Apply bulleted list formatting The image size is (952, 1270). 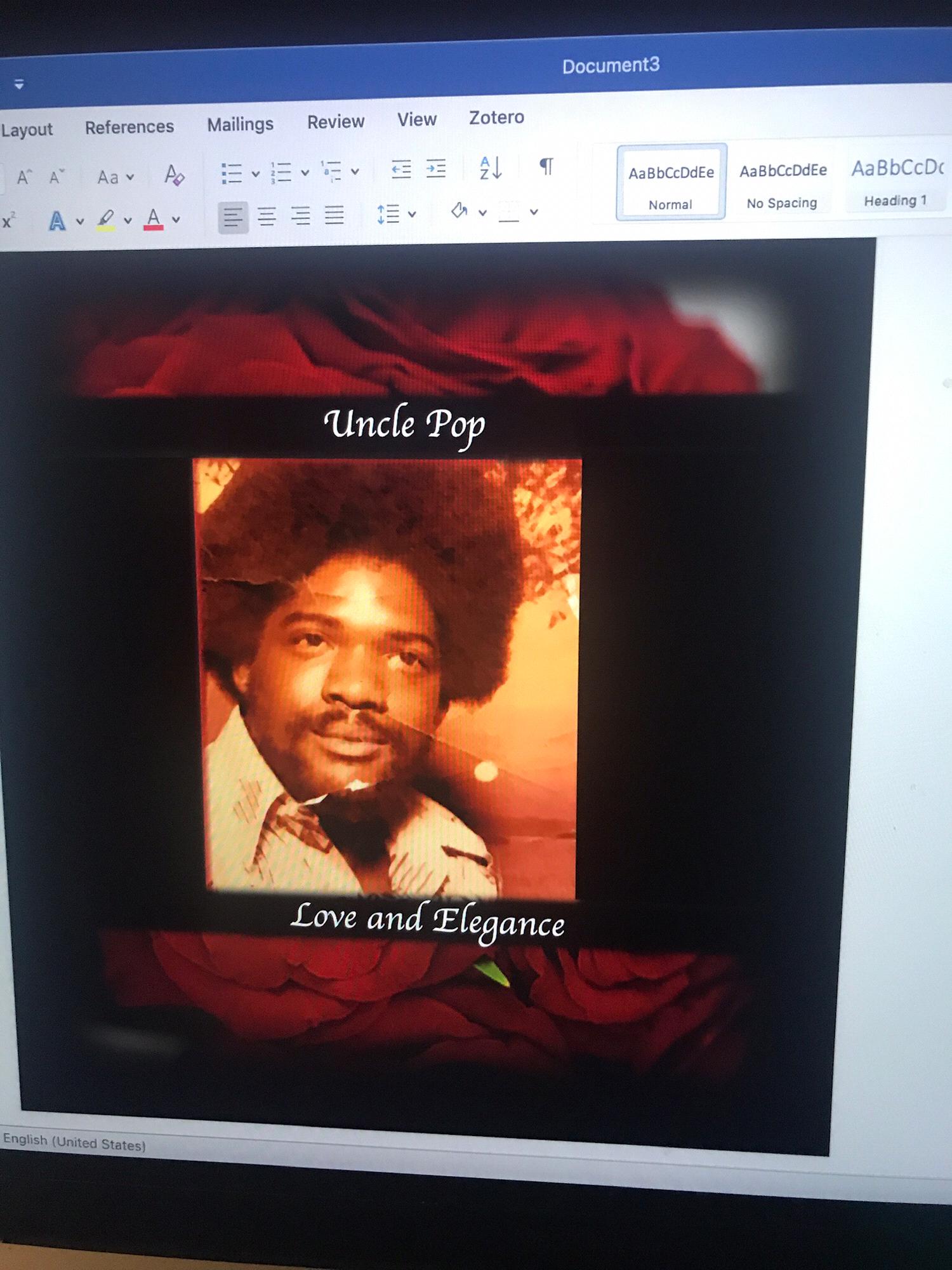(x=232, y=173)
